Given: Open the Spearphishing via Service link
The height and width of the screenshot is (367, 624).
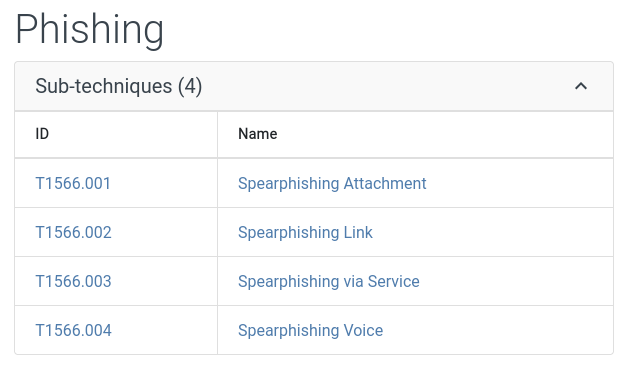Looking at the screenshot, I should tap(329, 281).
